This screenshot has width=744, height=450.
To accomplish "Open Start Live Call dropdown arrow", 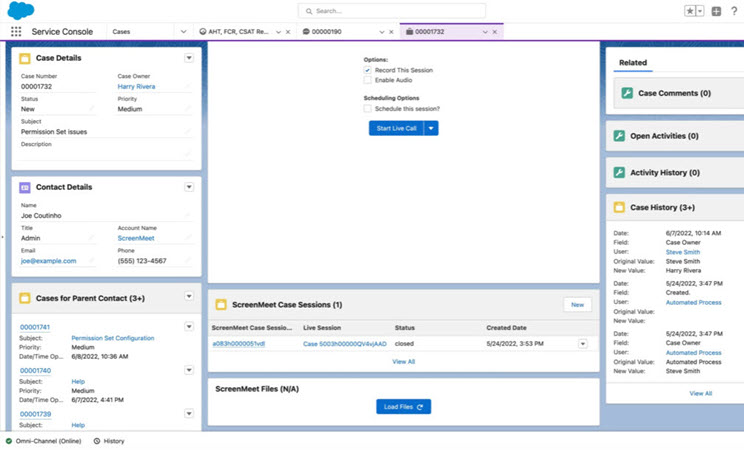I will pos(431,128).
